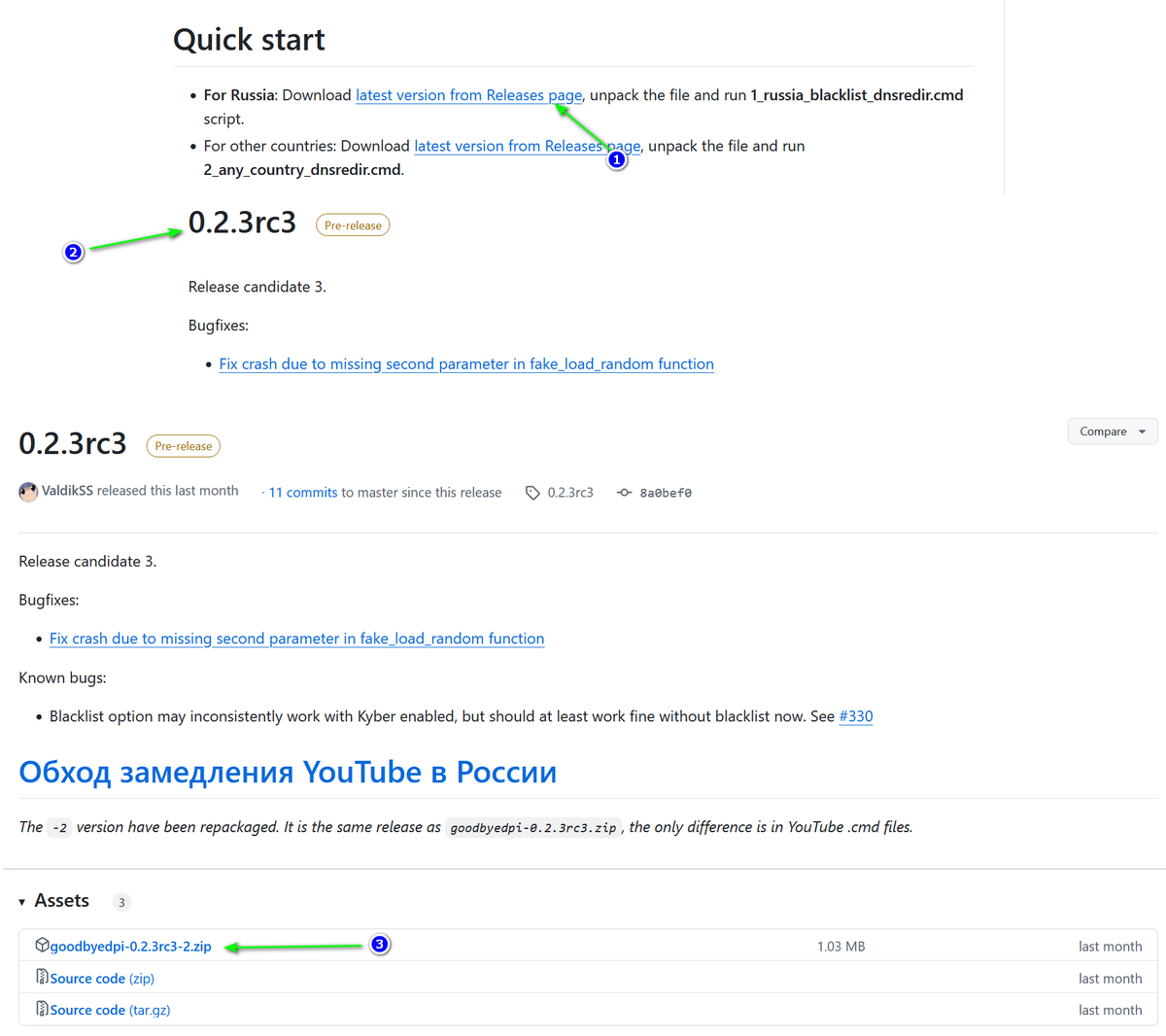The height and width of the screenshot is (1036, 1166).
Task: Open latest version link for Russia
Action: (468, 95)
